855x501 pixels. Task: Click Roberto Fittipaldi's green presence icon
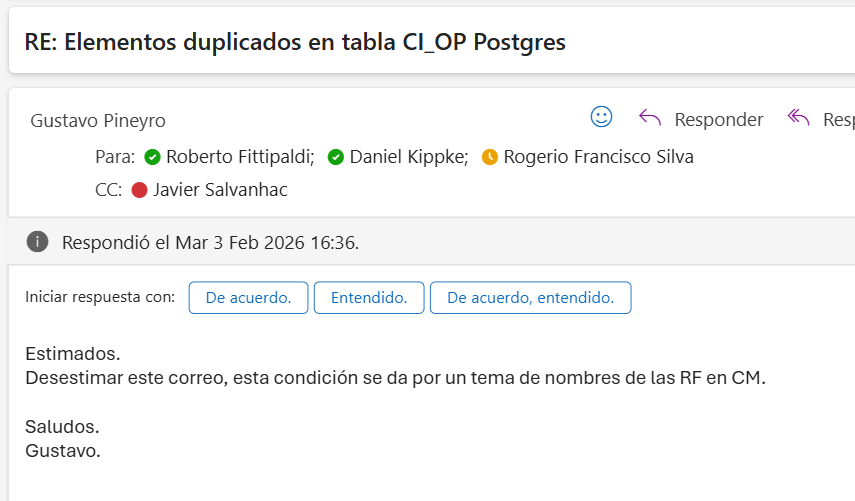[x=153, y=157]
